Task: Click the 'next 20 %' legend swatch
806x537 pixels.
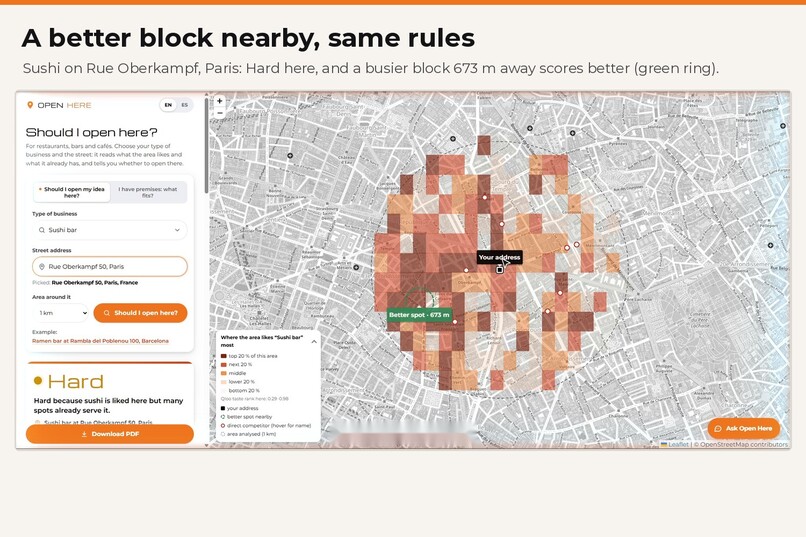Action: [x=224, y=365]
